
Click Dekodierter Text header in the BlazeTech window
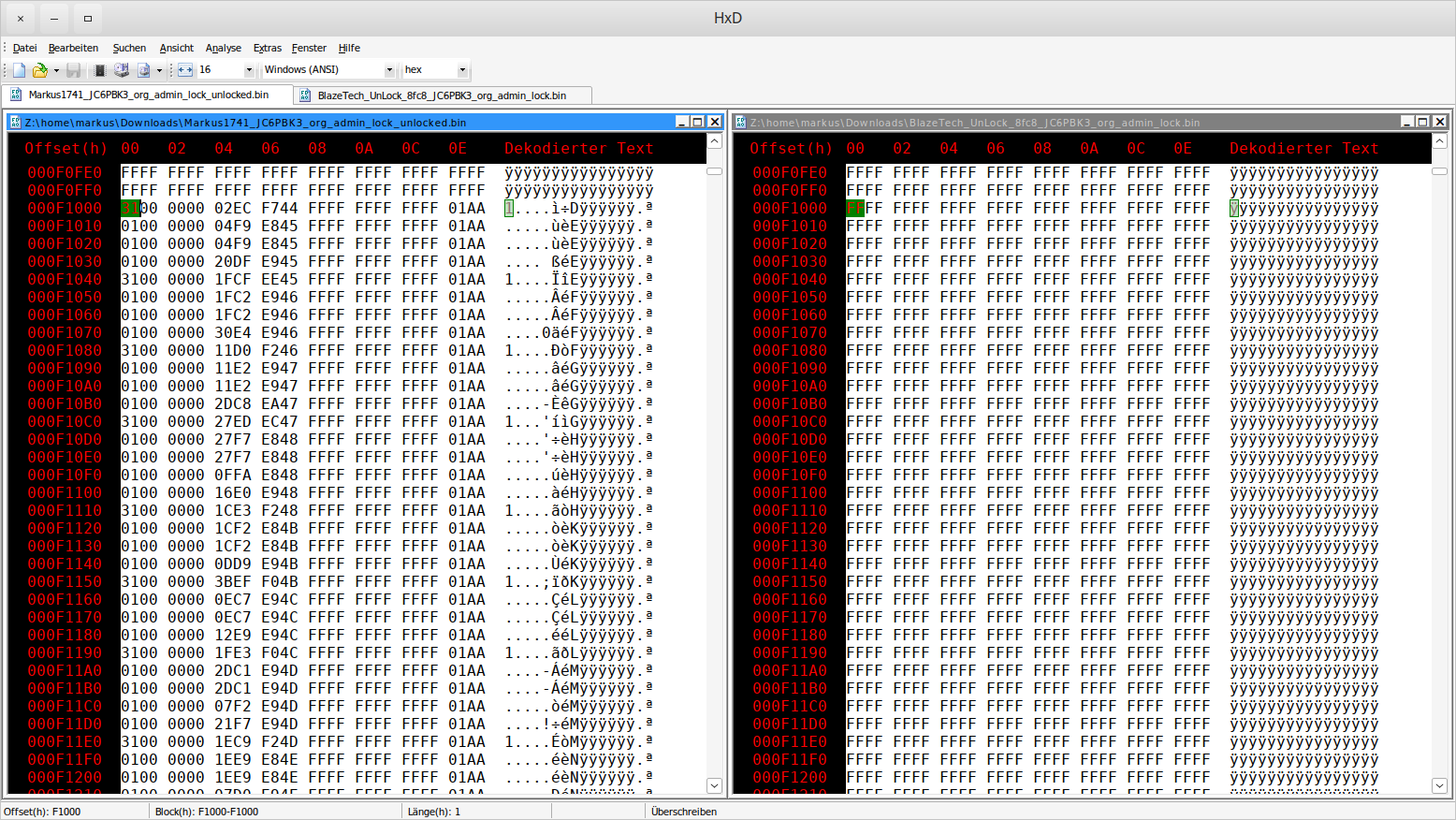1304,148
